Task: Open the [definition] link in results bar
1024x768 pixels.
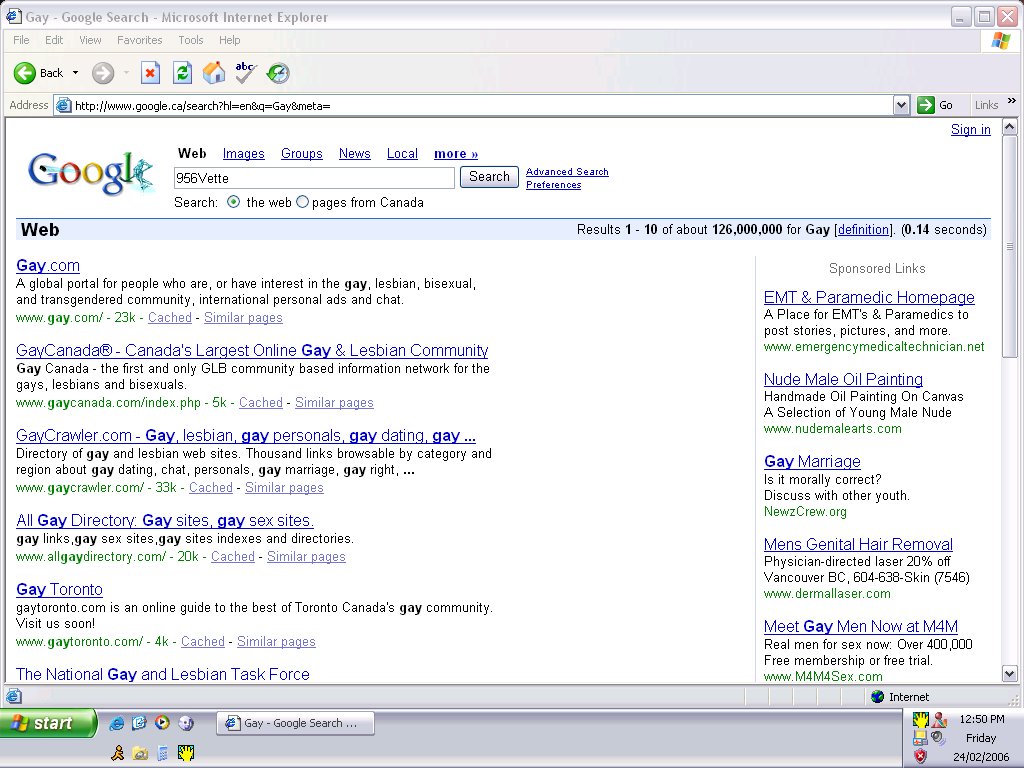Action: [x=863, y=229]
